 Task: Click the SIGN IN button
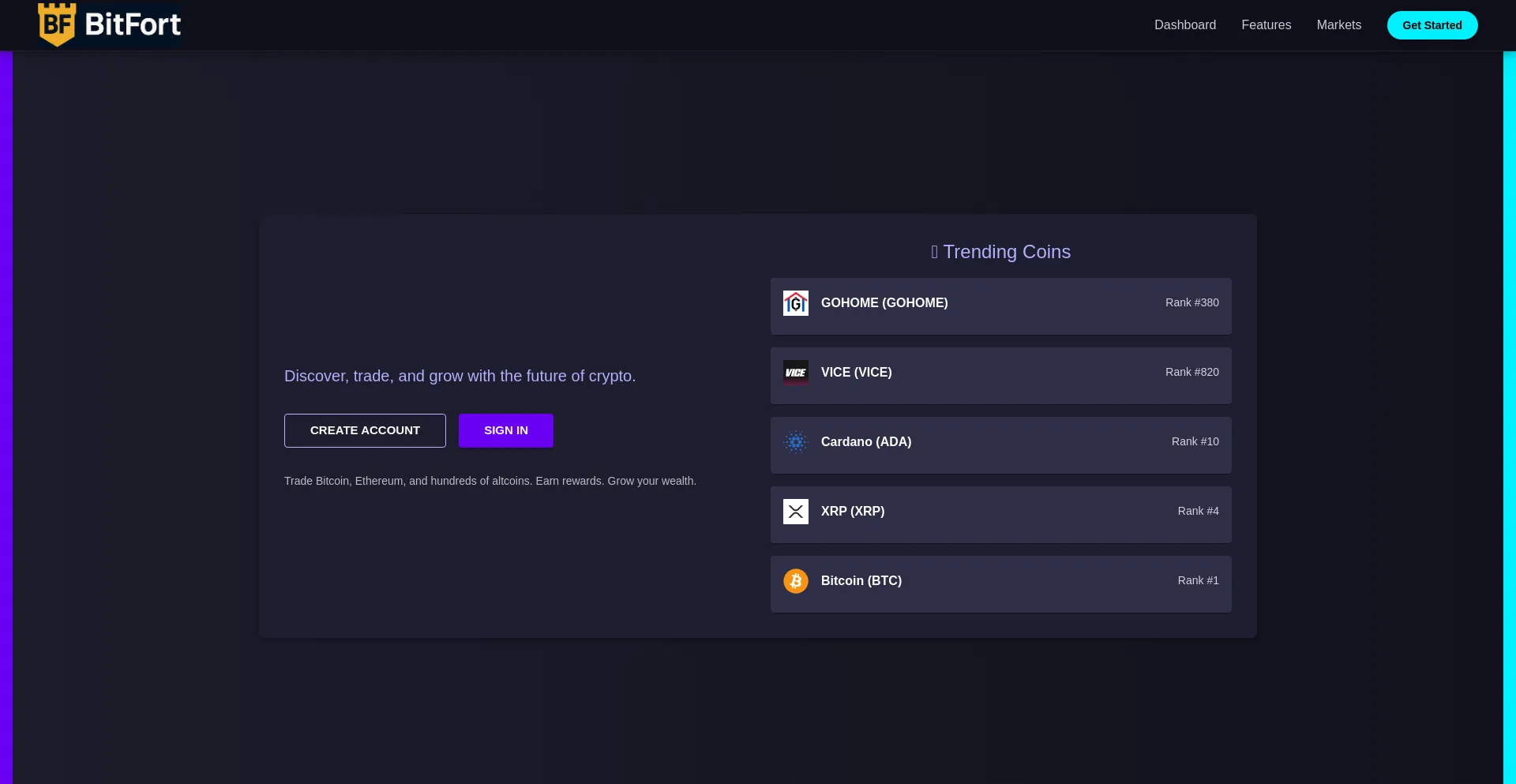(x=506, y=430)
